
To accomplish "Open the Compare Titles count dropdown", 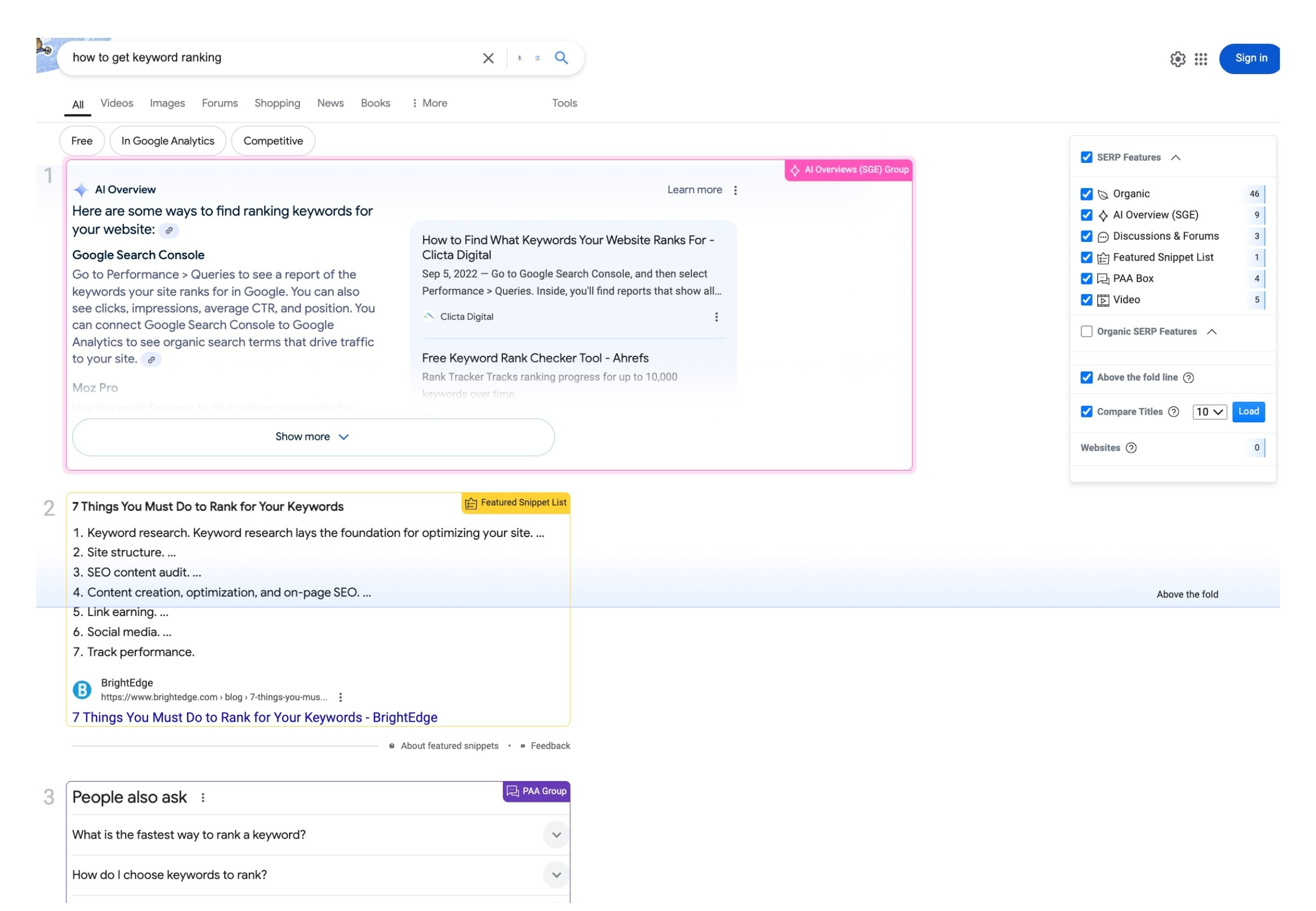I will tap(1209, 412).
